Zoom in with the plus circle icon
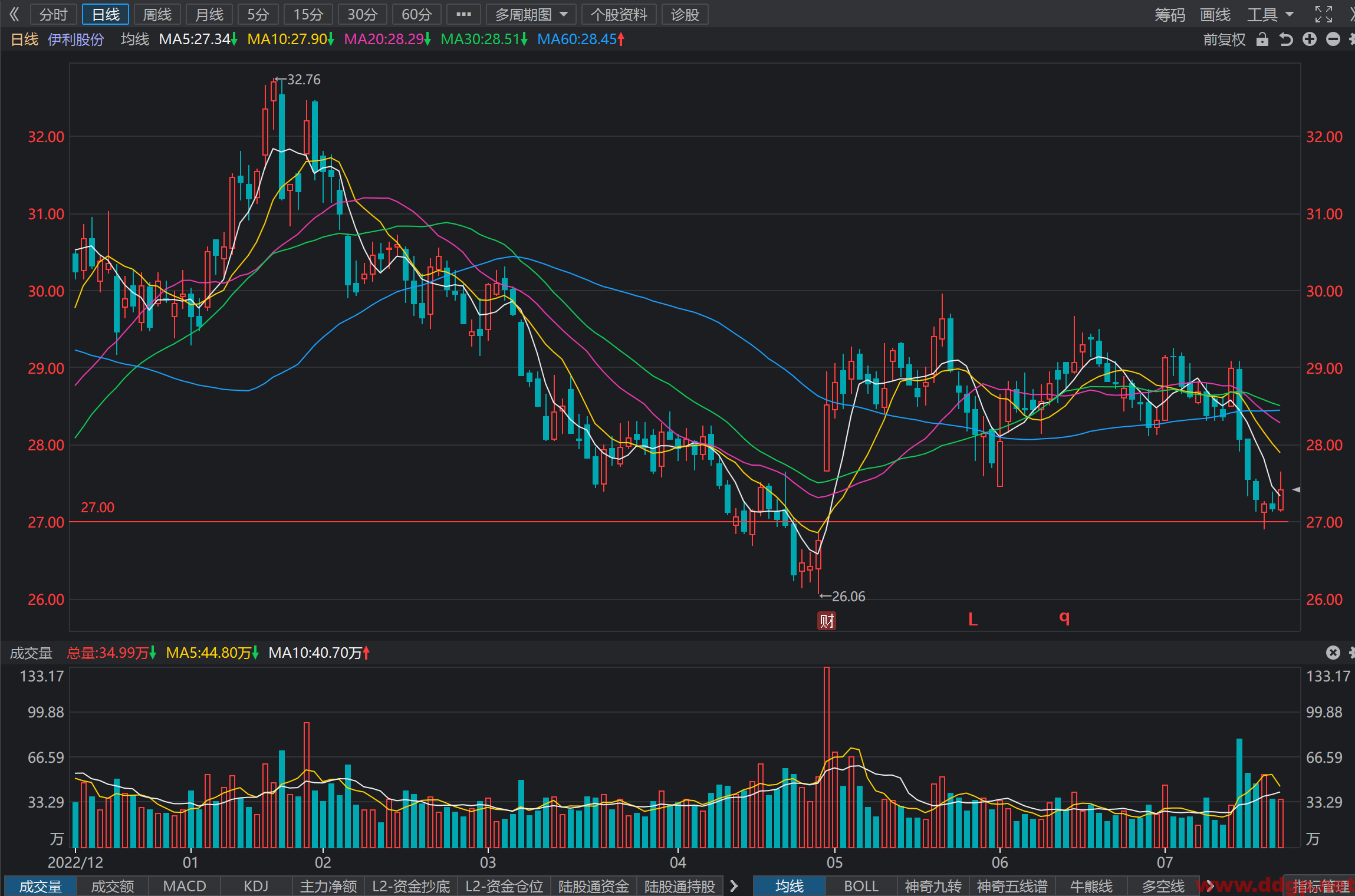This screenshot has height=896, width=1355. point(1310,39)
